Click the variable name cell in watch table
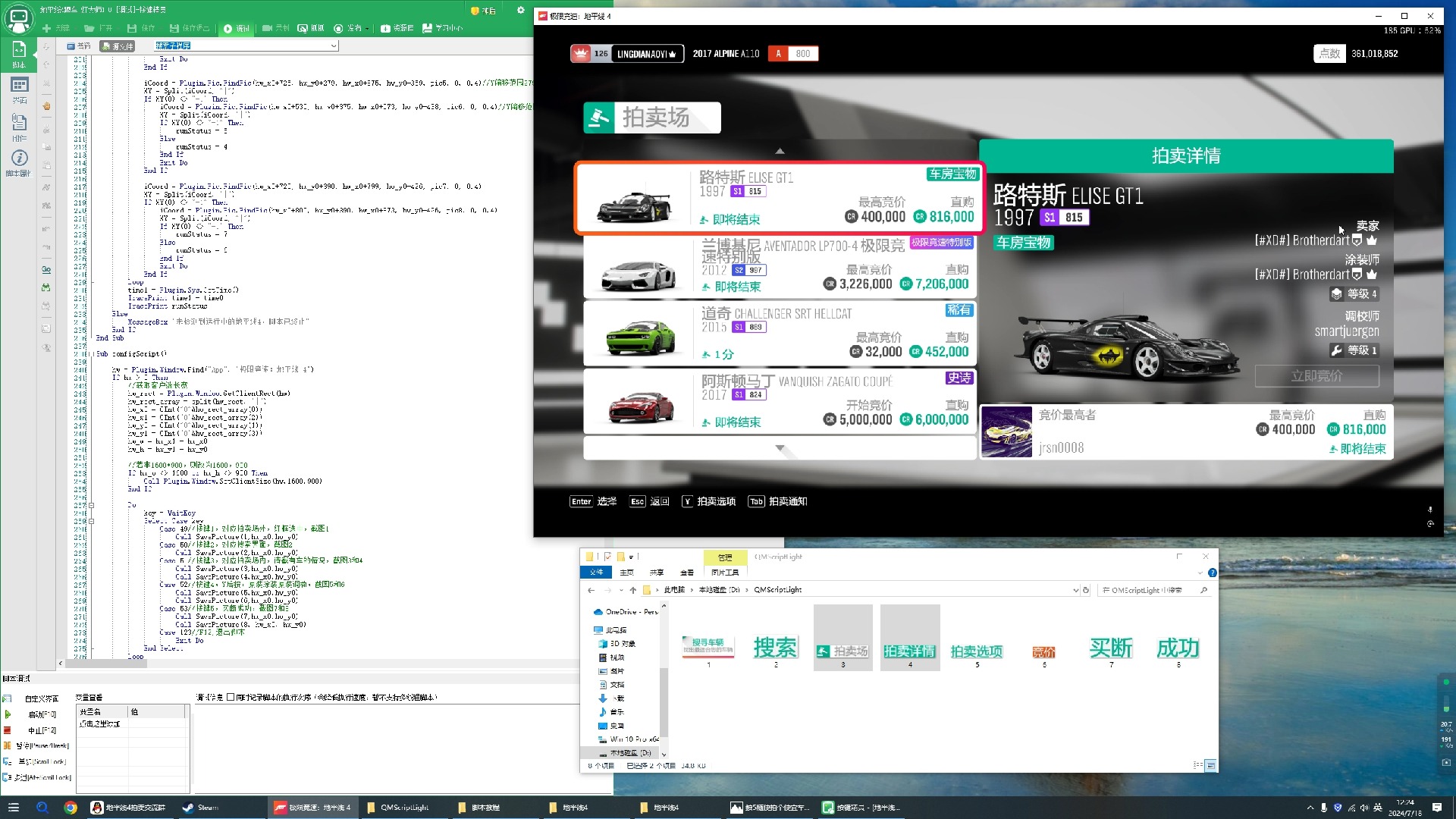1456x819 pixels. [x=102, y=724]
